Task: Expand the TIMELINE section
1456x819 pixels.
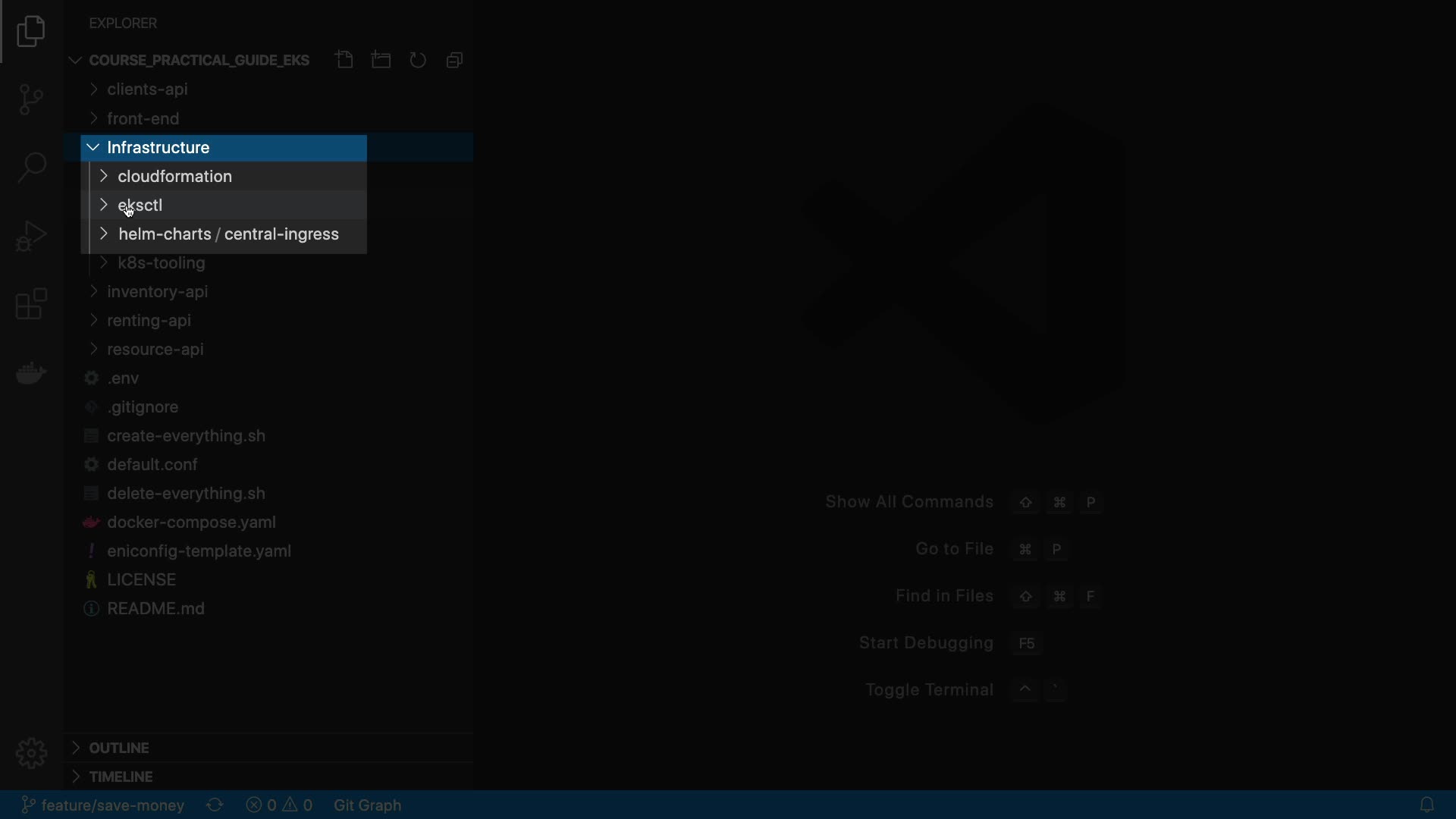Action: (121, 777)
